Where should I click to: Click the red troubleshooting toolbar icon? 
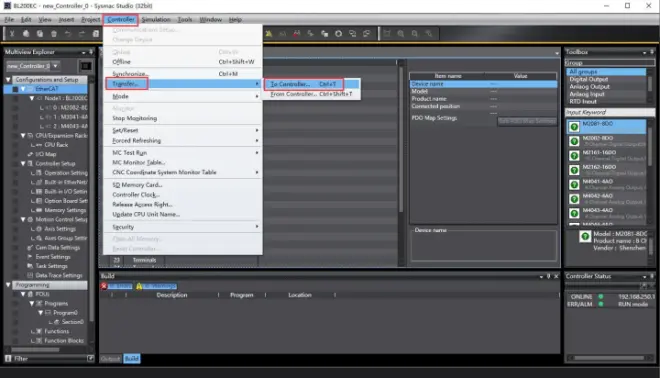coord(297,34)
